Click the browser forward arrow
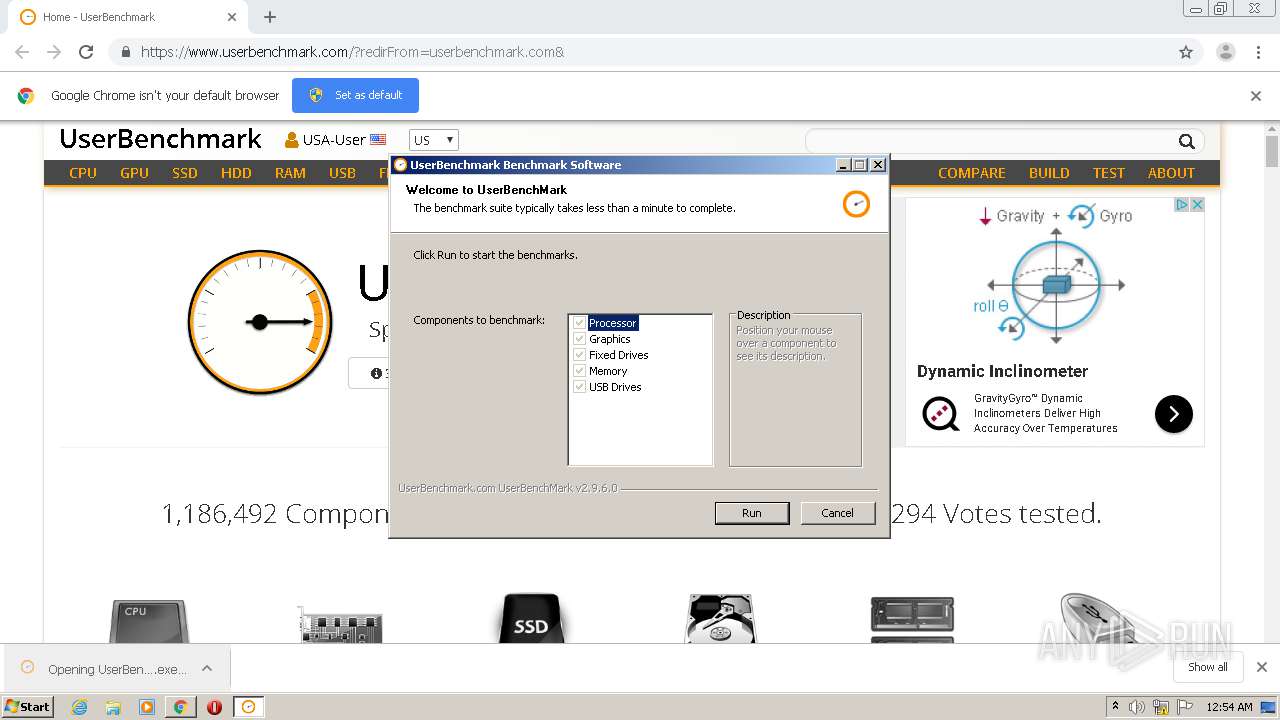Viewport: 1280px width, 720px height. [x=54, y=52]
